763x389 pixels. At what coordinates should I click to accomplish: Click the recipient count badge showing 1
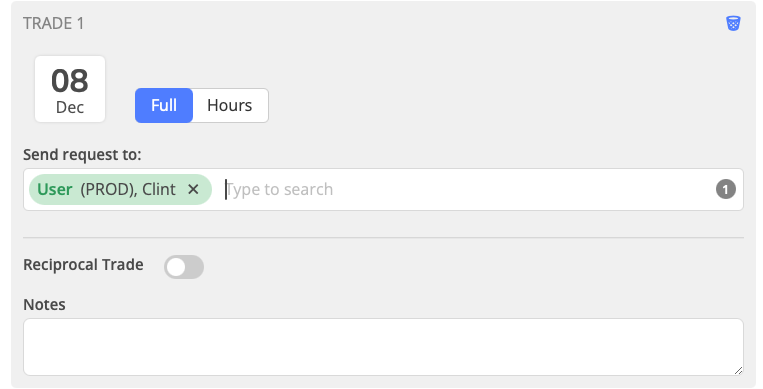point(726,189)
